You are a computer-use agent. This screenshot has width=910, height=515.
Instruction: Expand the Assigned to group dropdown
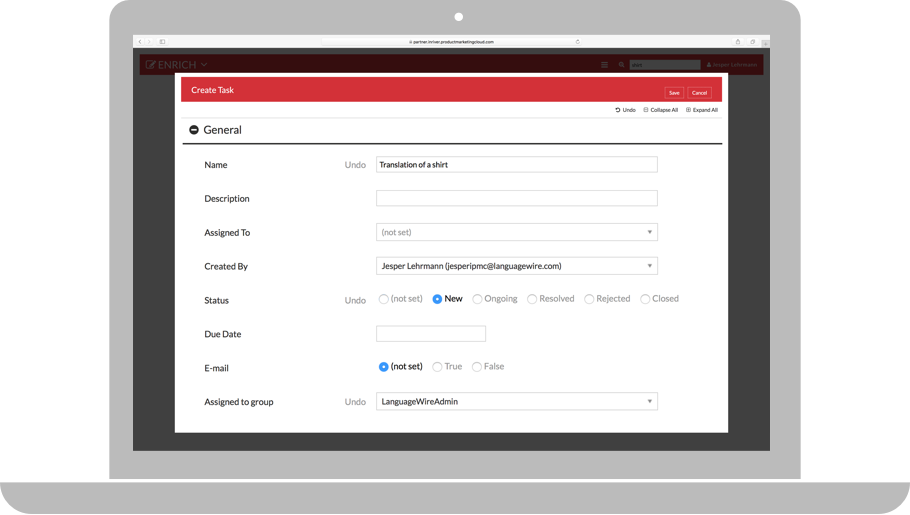pyautogui.click(x=516, y=402)
